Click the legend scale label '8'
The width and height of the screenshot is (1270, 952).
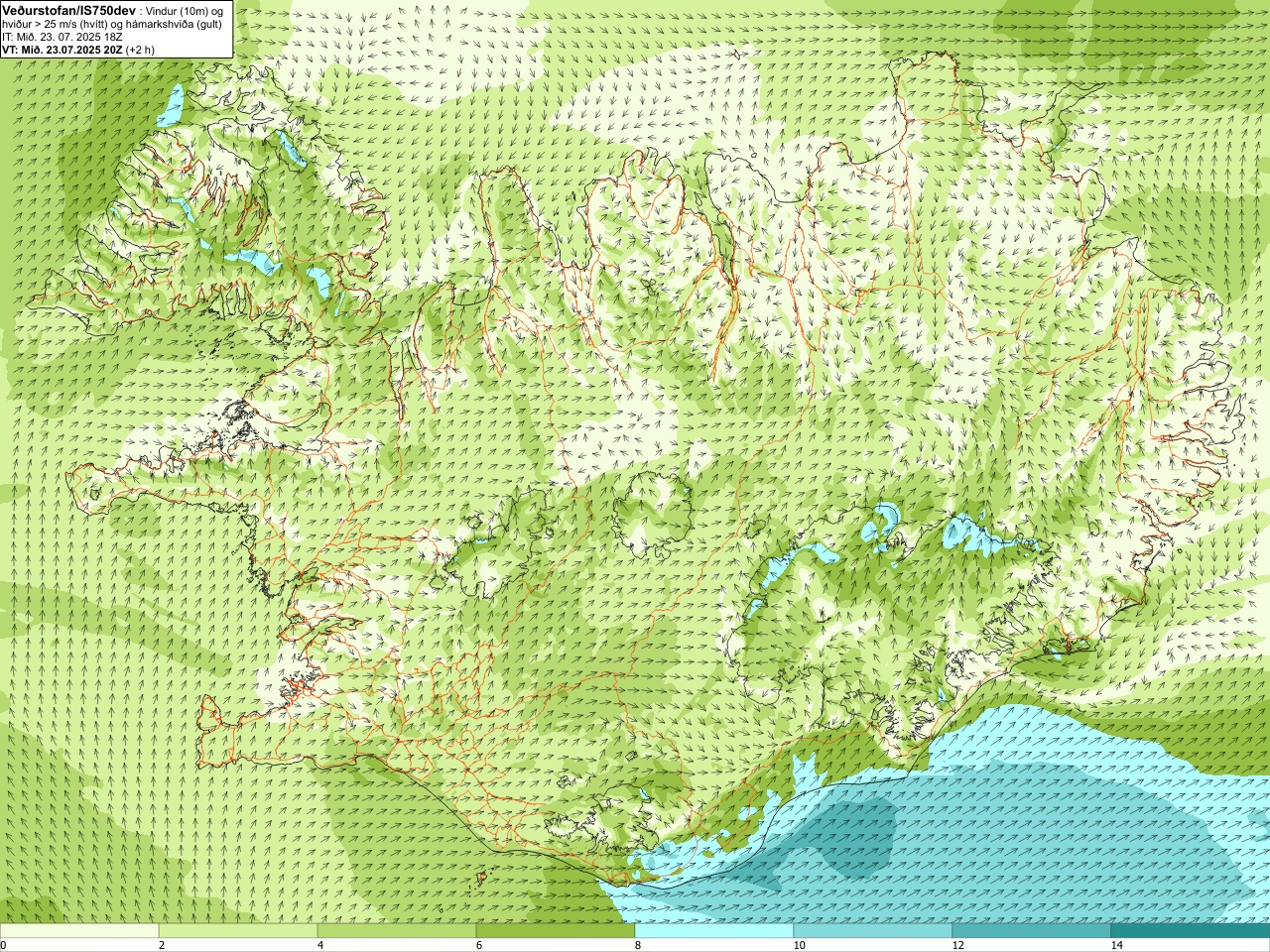click(638, 945)
